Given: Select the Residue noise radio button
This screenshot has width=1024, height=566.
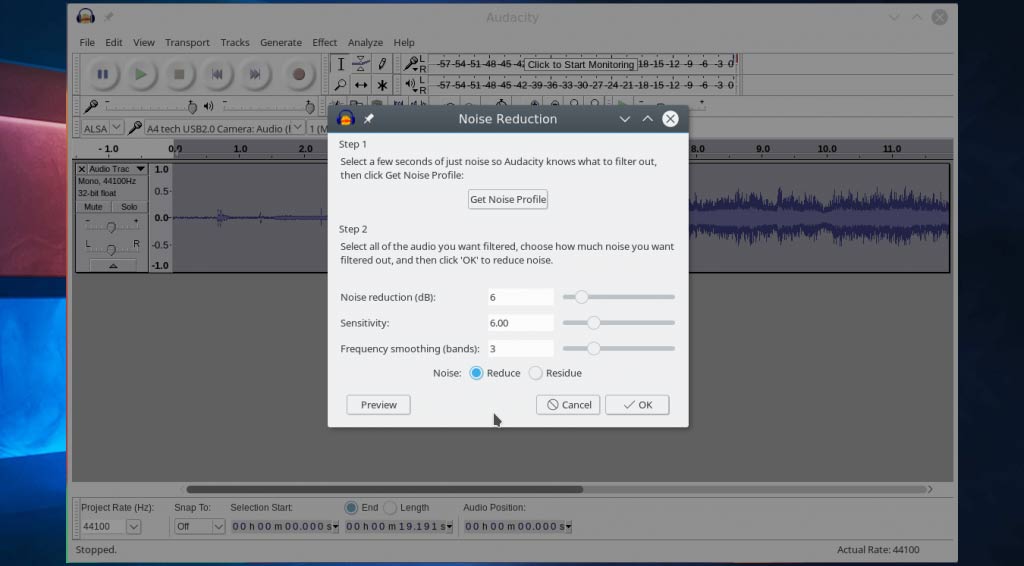Looking at the screenshot, I should click(536, 373).
